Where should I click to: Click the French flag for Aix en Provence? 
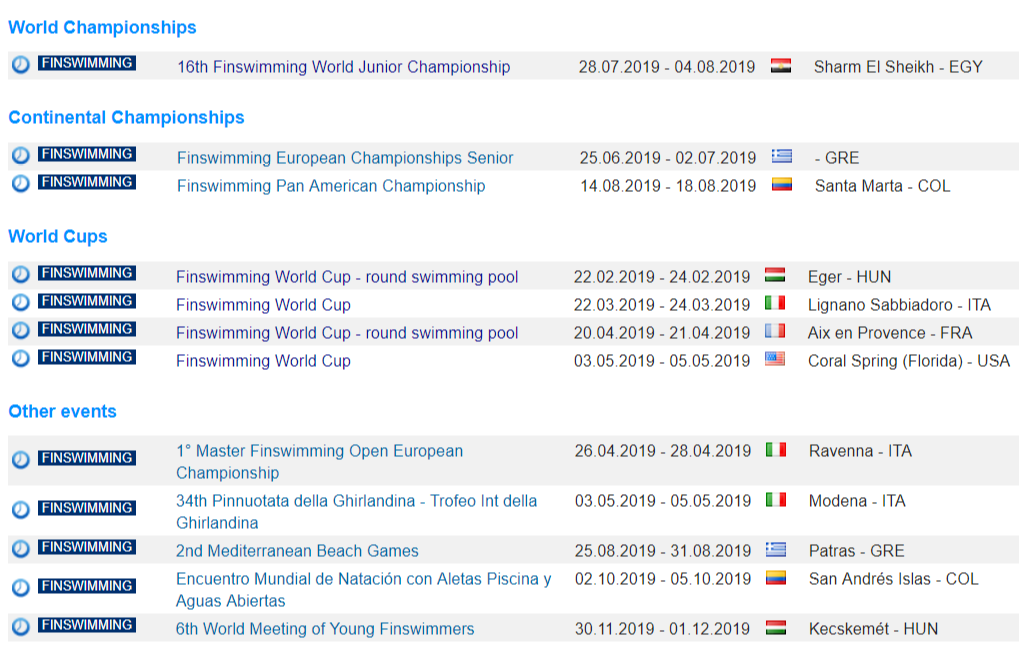tap(775, 331)
